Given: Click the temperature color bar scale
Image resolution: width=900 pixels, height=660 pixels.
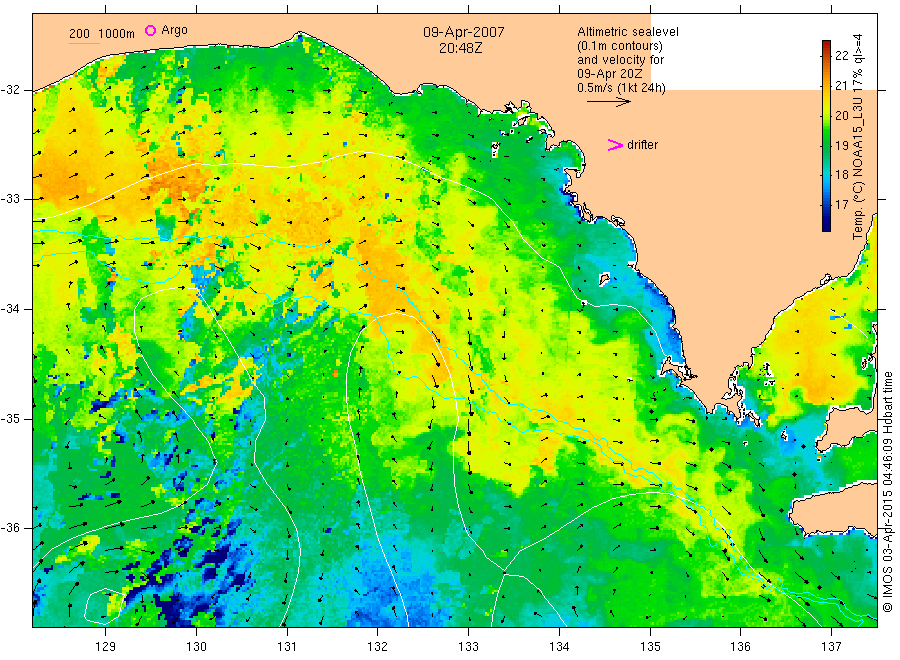Looking at the screenshot, I should pyautogui.click(x=826, y=136).
